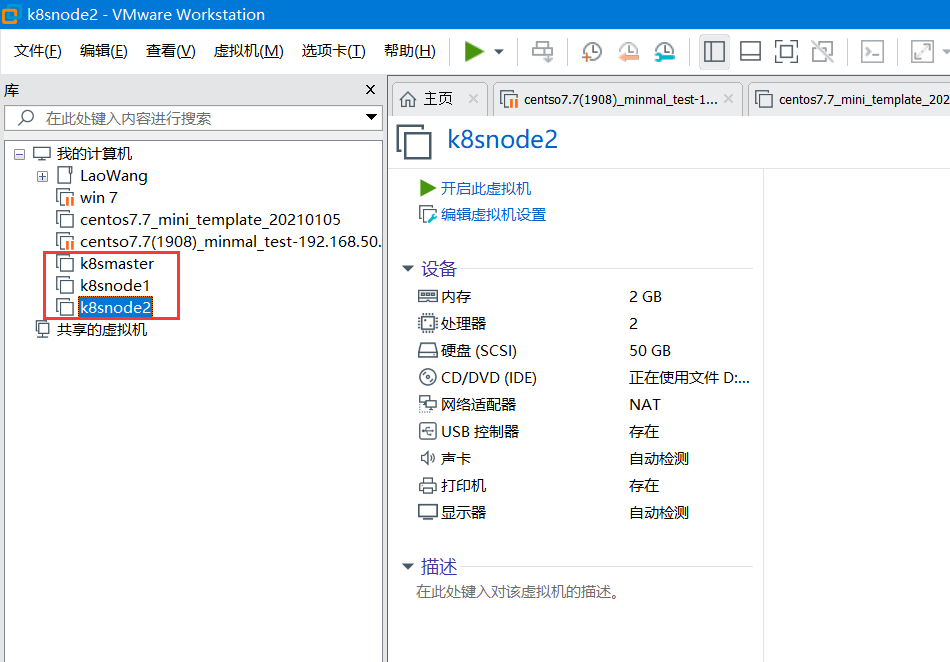Select k8snode1 virtual machine

[115, 285]
